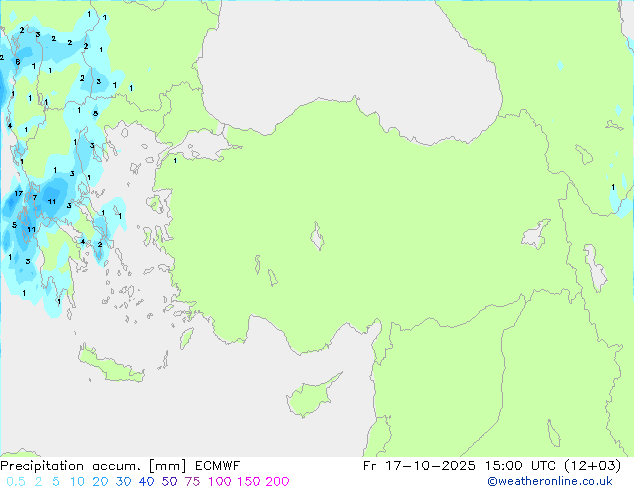Click the time '15:00' in the caption
Image resolution: width=634 pixels, height=490 pixels.
click(503, 466)
